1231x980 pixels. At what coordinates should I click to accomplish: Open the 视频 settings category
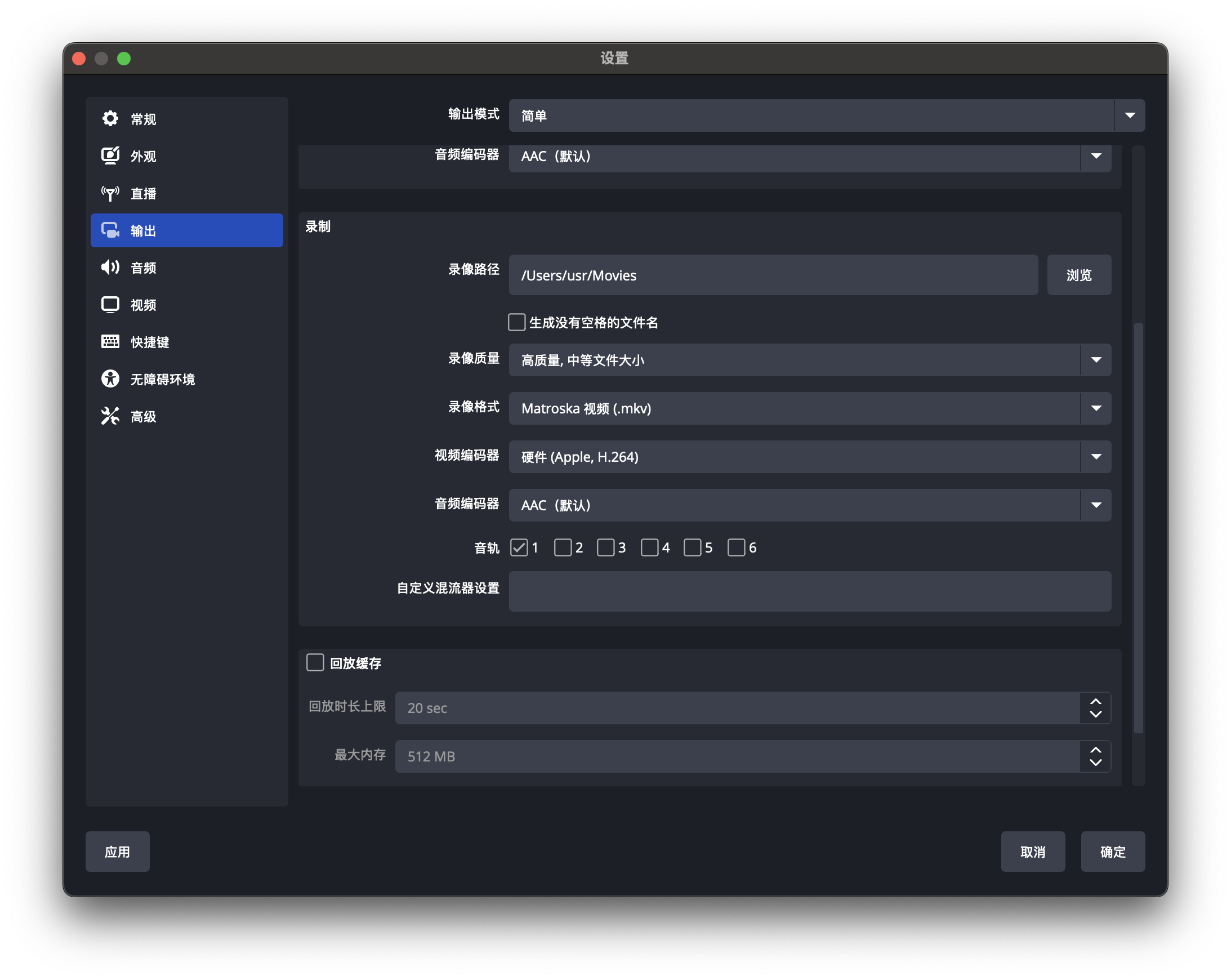(x=187, y=304)
